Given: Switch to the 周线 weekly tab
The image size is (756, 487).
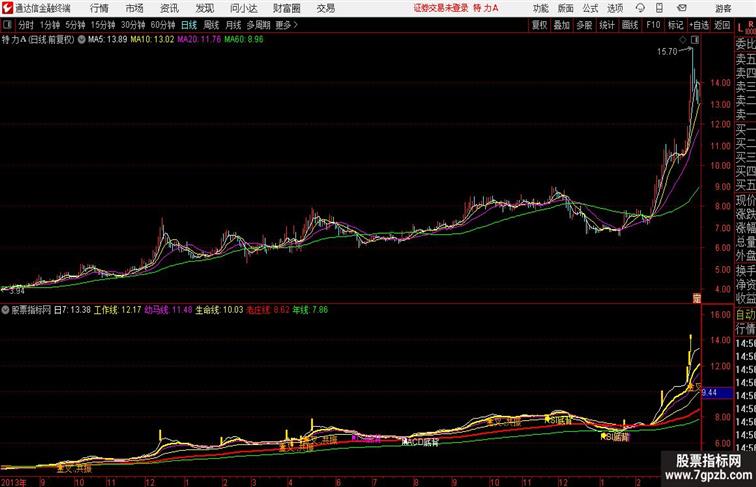Looking at the screenshot, I should pos(211,25).
